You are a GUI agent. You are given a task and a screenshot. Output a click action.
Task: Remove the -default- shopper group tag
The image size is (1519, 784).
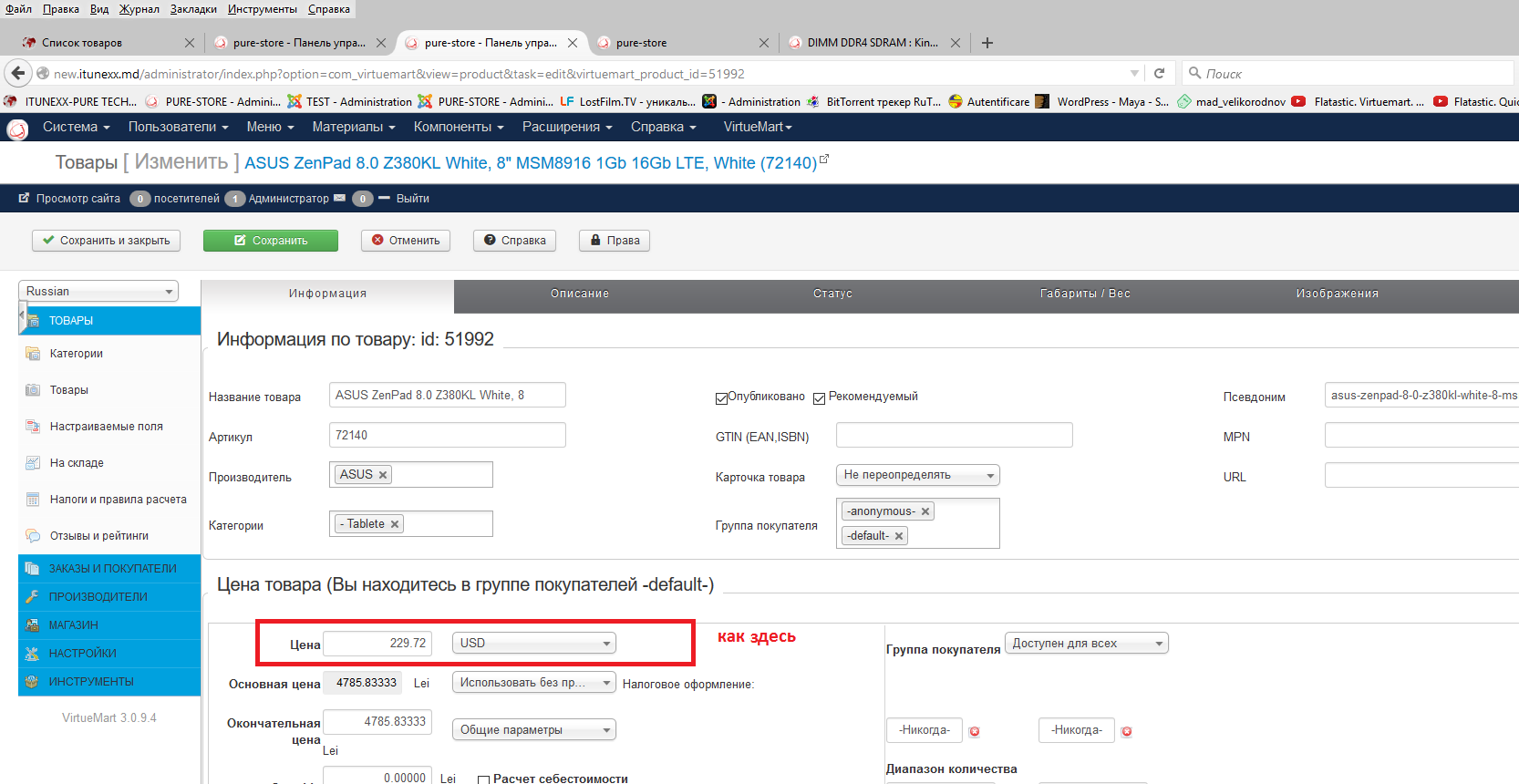899,536
